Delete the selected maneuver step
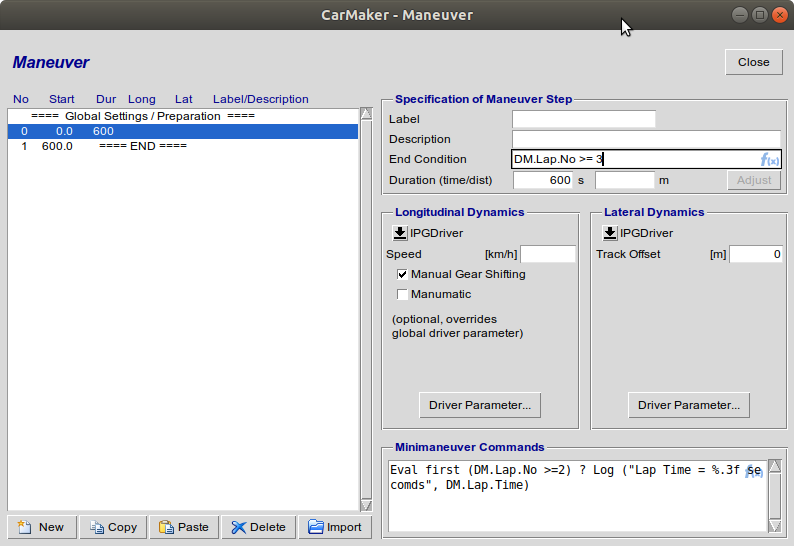Viewport: 794px width, 546px height. 259,527
